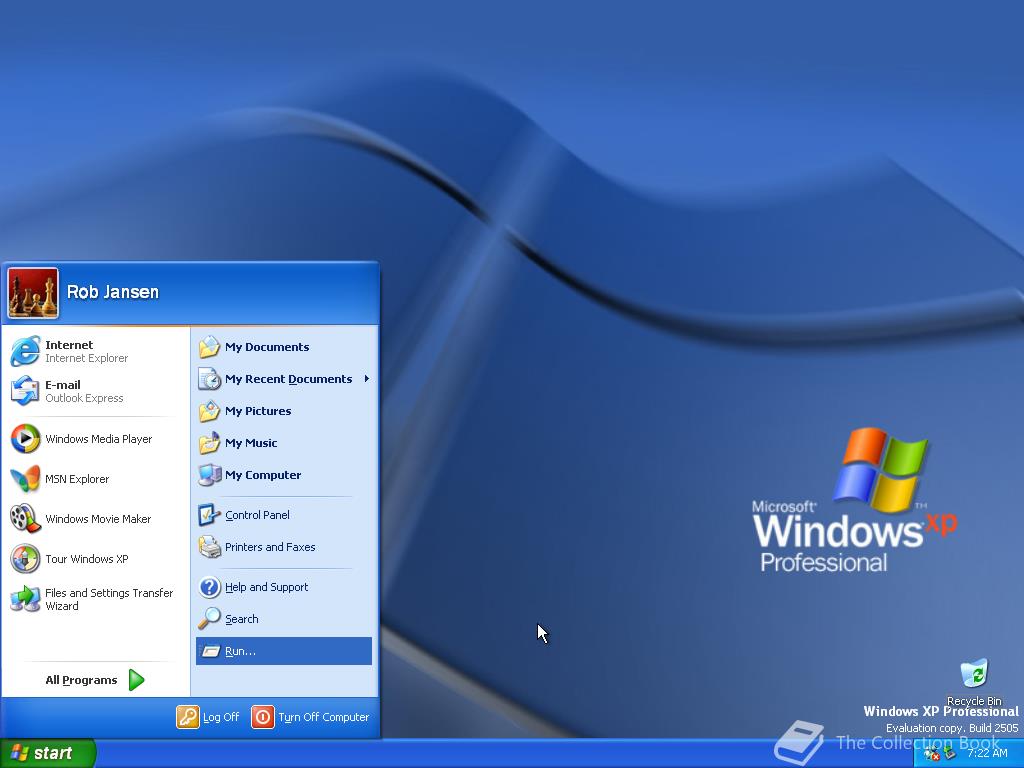Click Rob Jansen's chess user picture
The height and width of the screenshot is (768, 1024).
[33, 293]
